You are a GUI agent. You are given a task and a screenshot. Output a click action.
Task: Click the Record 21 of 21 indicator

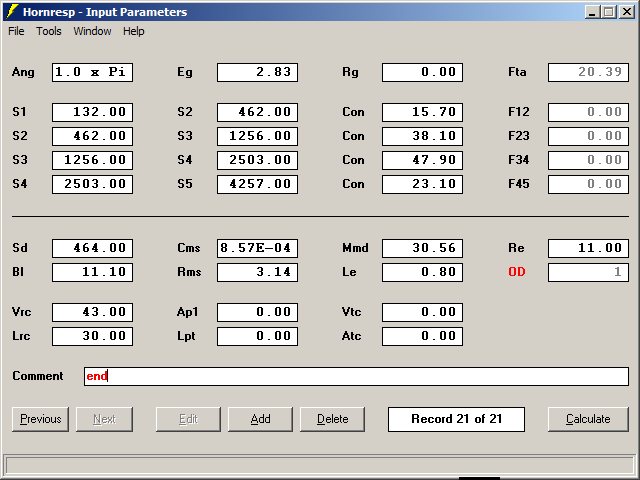456,419
